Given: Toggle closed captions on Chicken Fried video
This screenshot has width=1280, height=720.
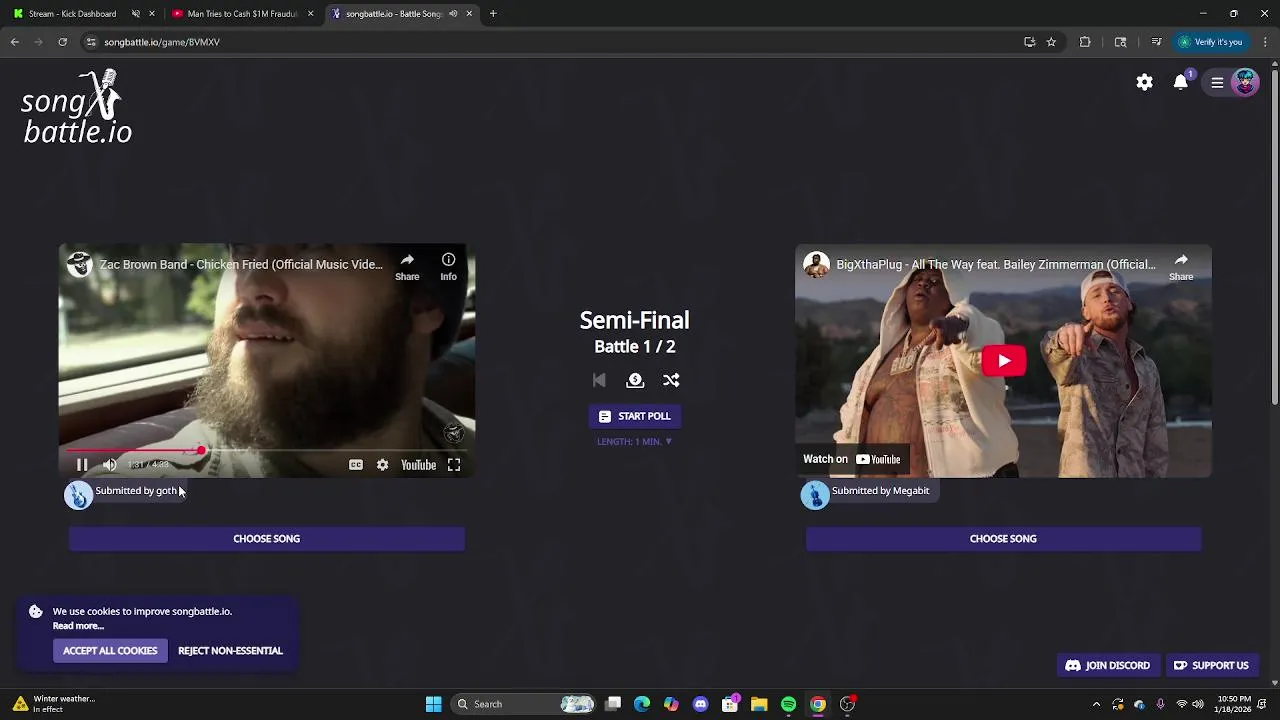Looking at the screenshot, I should [x=355, y=465].
